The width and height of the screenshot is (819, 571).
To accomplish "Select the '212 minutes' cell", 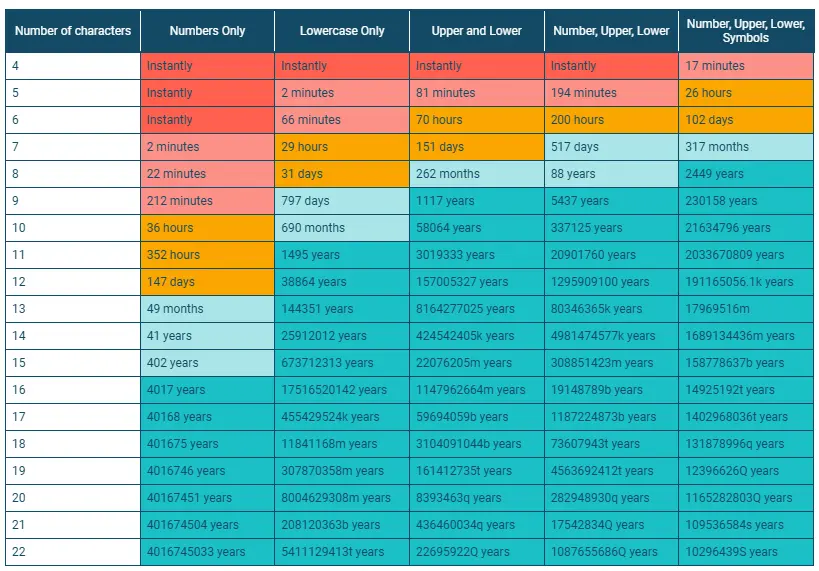I will [207, 201].
